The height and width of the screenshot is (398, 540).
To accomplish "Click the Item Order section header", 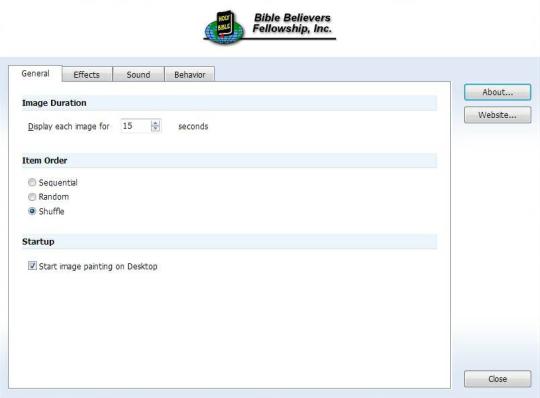I will [x=229, y=160].
